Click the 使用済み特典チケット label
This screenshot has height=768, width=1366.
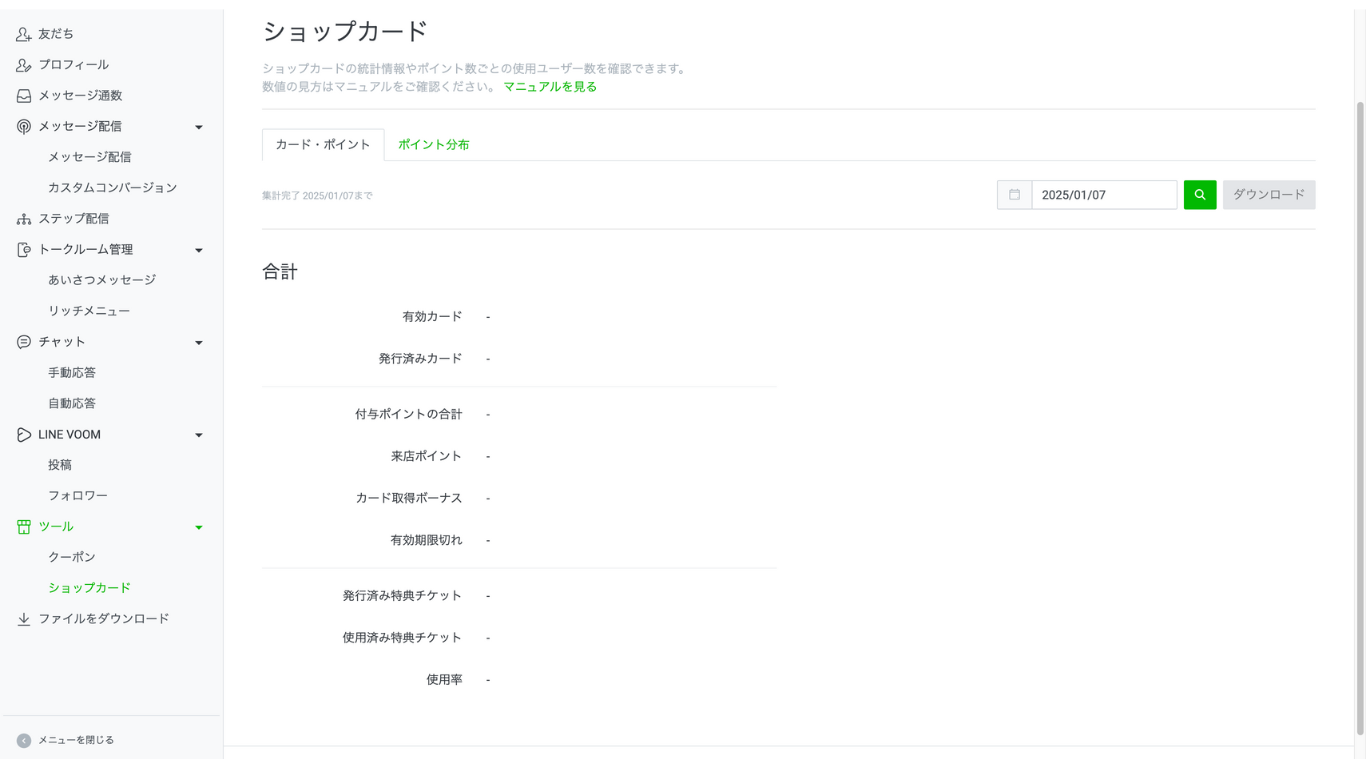[402, 638]
